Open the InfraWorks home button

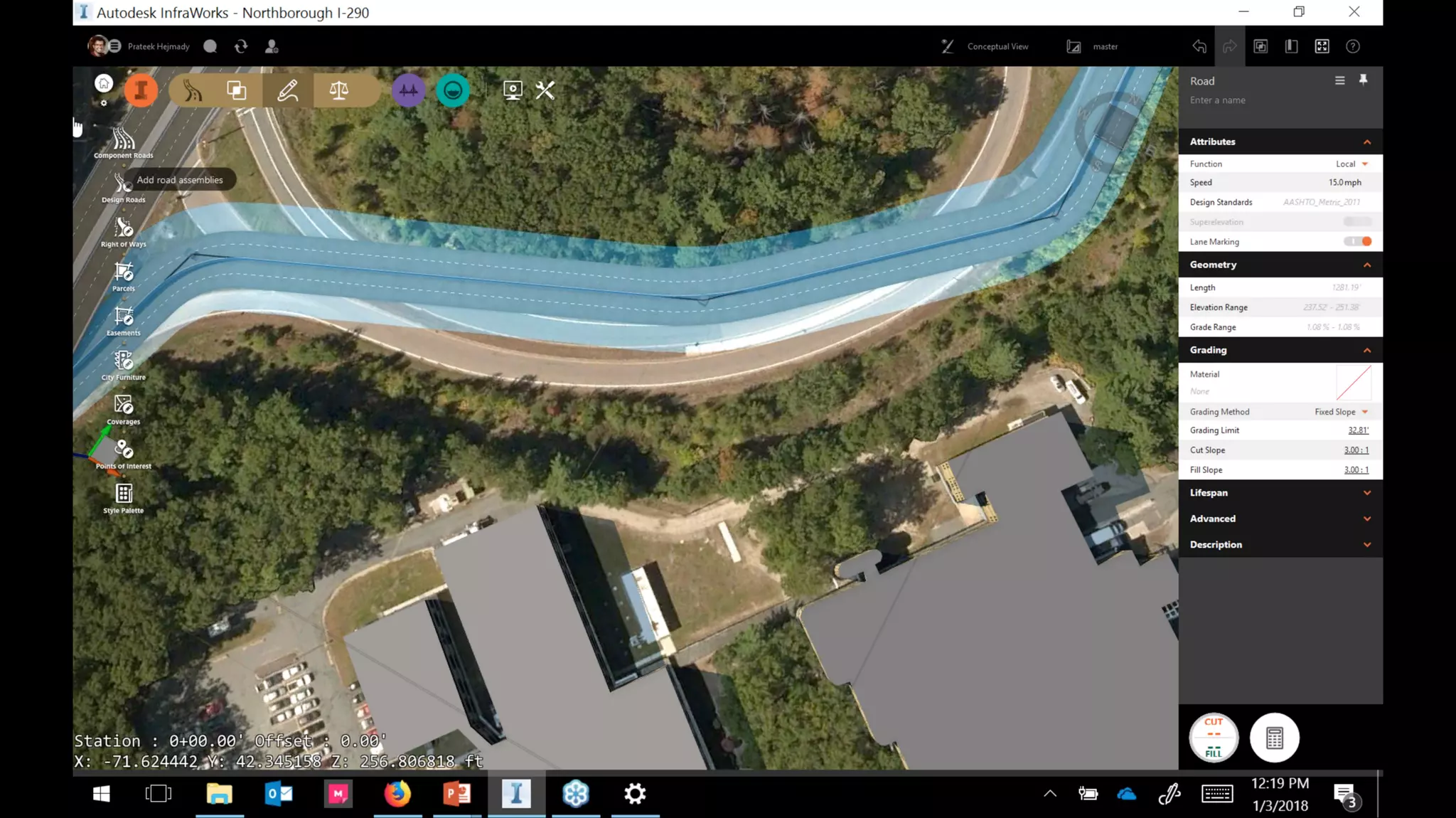104,83
